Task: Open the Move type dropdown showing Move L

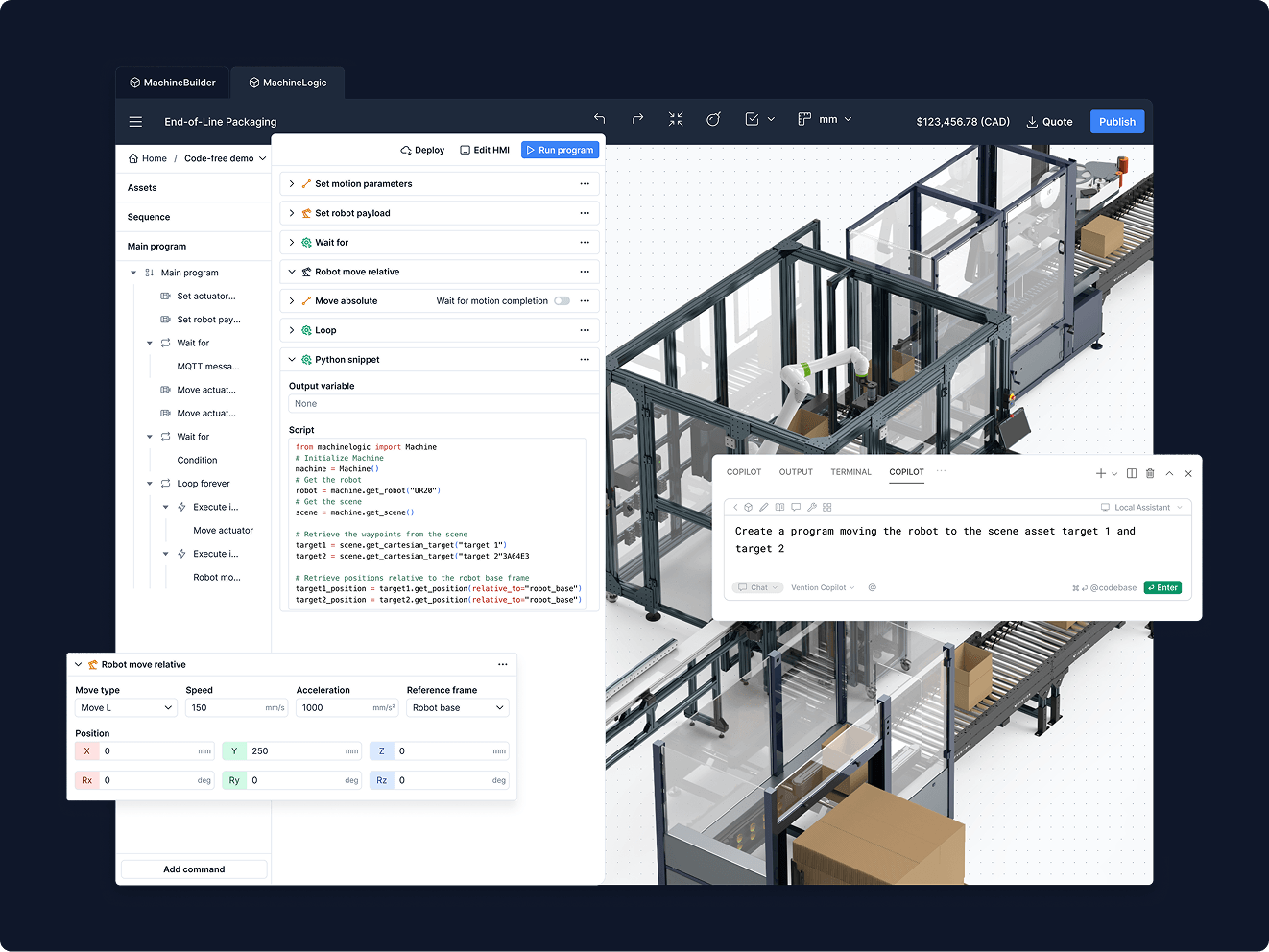Action: click(127, 708)
